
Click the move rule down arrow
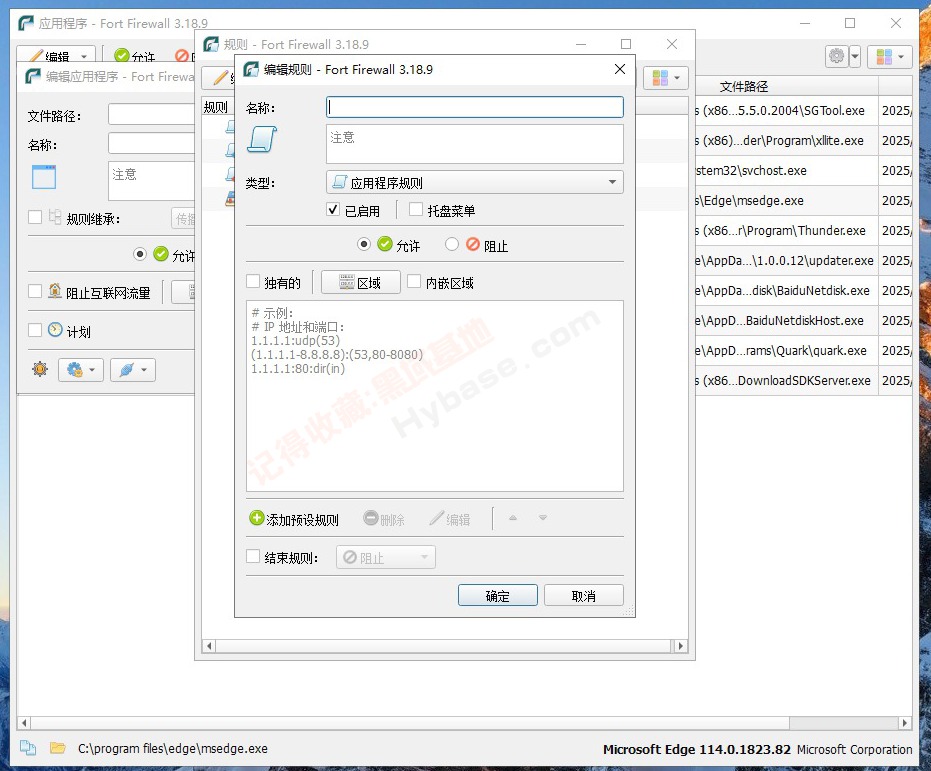coord(543,518)
